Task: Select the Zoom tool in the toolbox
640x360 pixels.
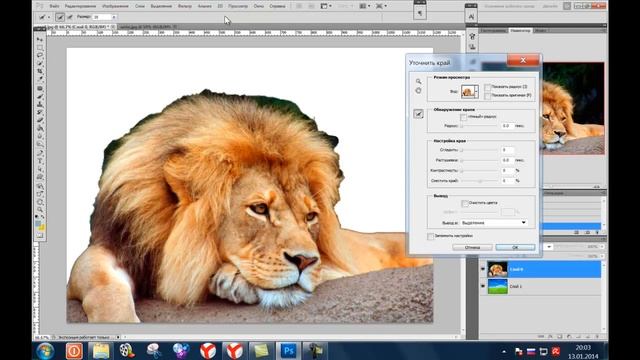Action: [x=40, y=210]
